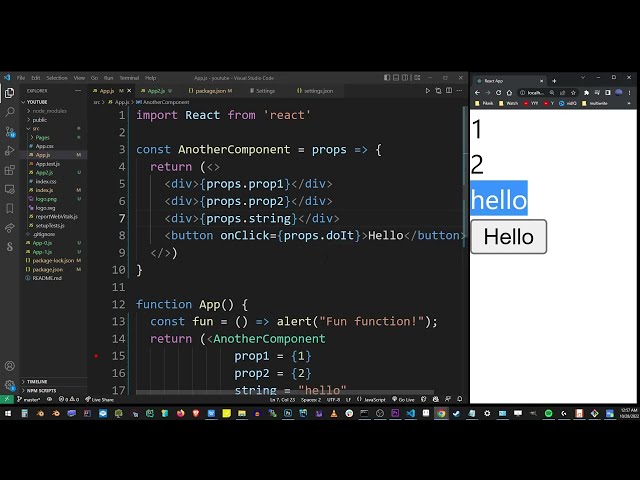Viewport: 640px width, 480px height.
Task: Click Live Share in status bar
Action: [x=99, y=399]
